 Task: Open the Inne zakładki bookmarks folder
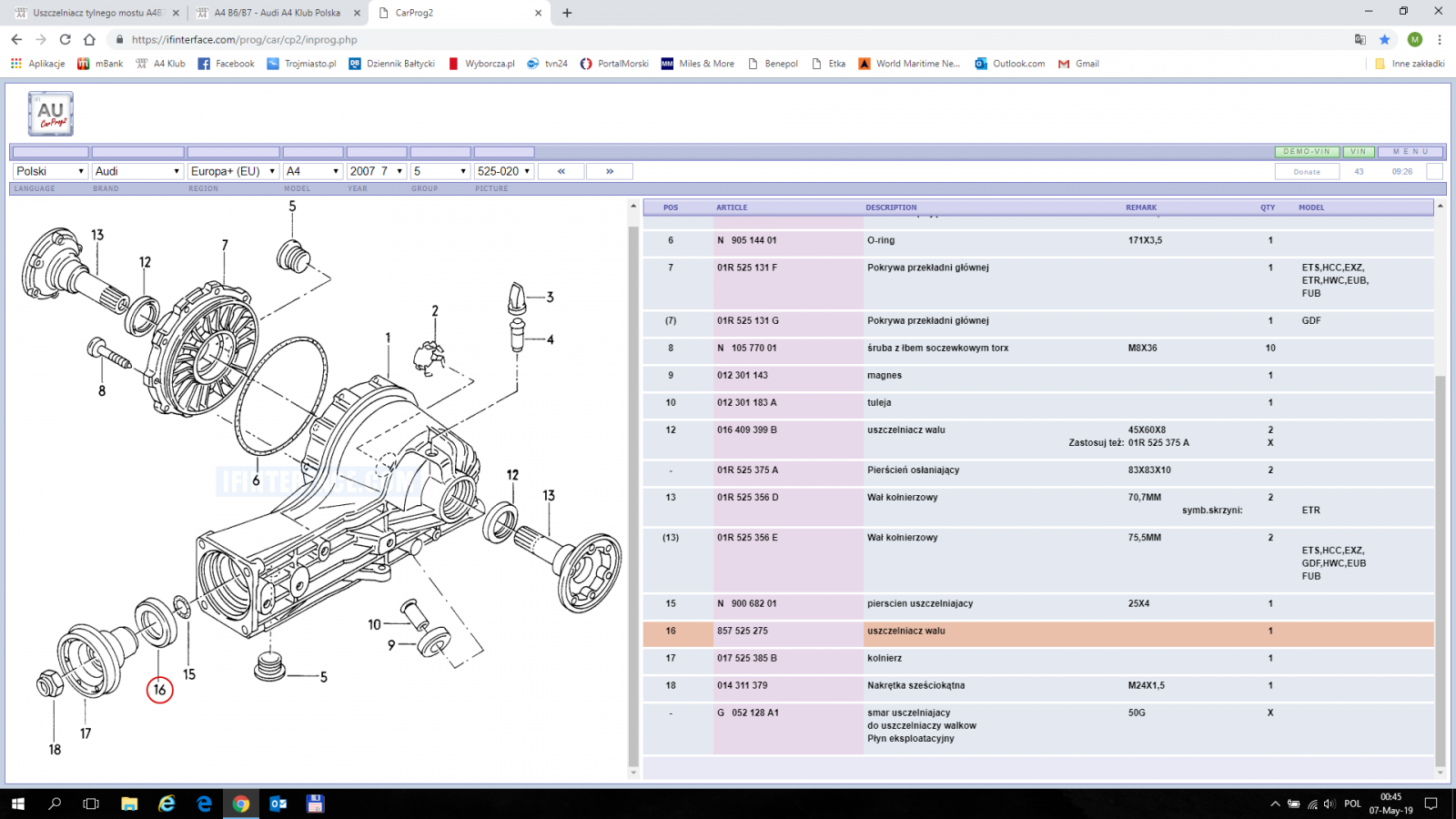coord(1410,64)
